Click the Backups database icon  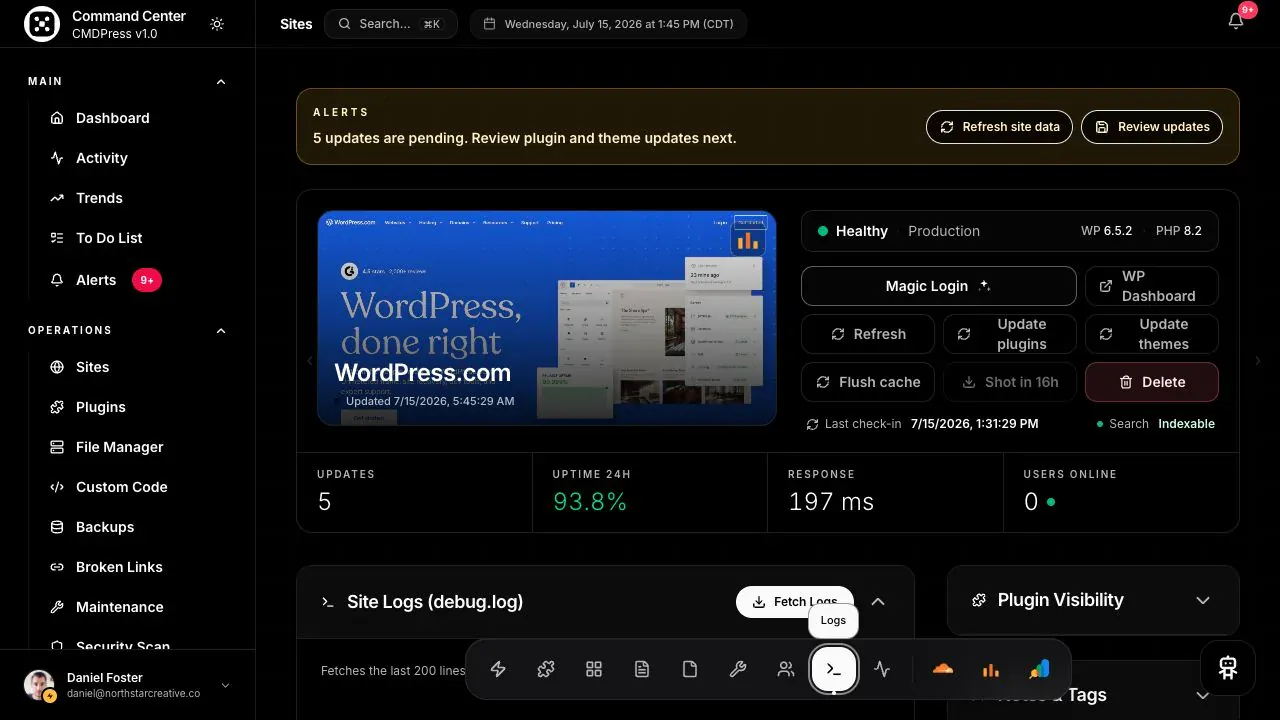[57, 527]
